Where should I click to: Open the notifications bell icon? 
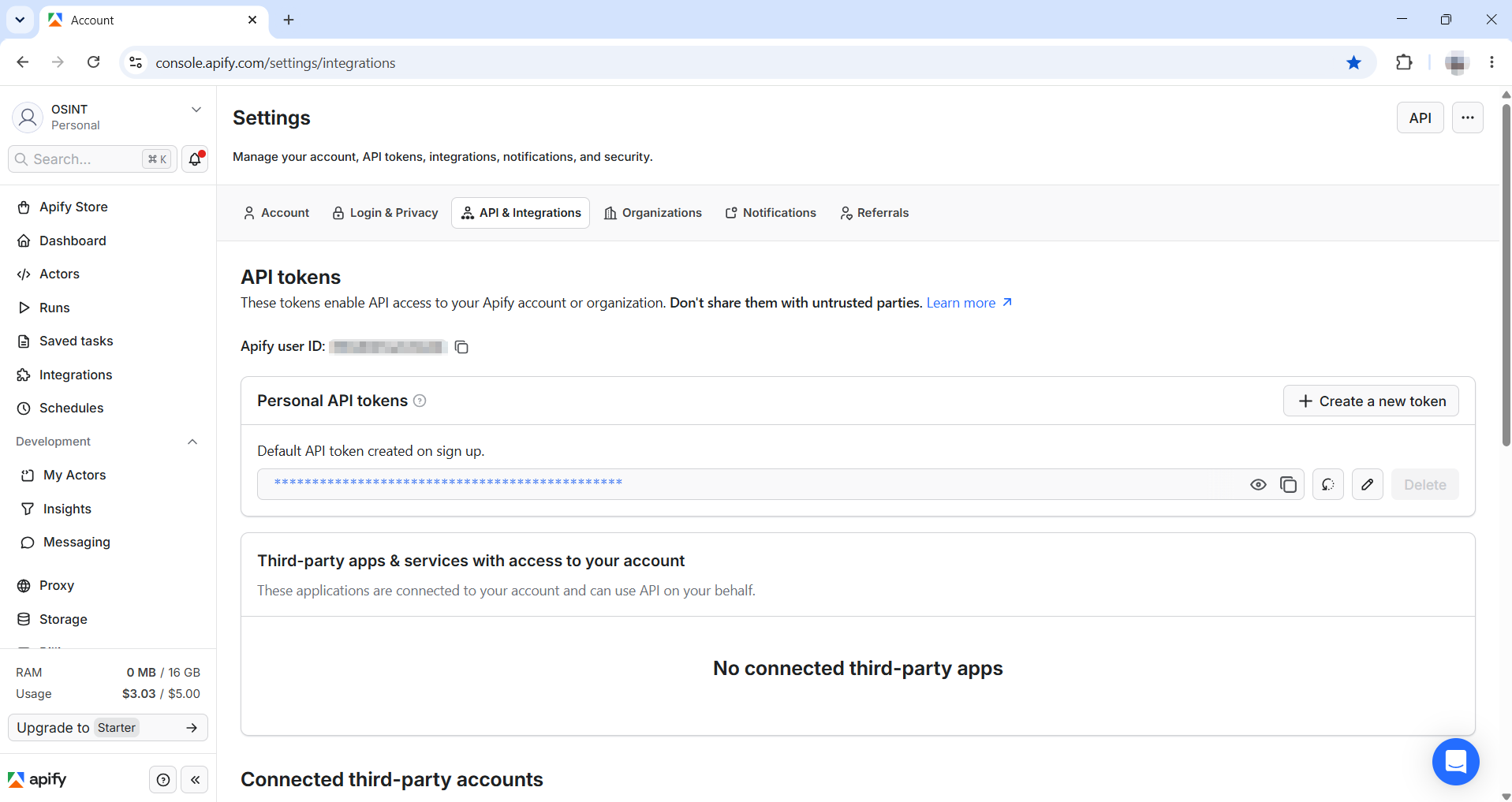pos(195,159)
